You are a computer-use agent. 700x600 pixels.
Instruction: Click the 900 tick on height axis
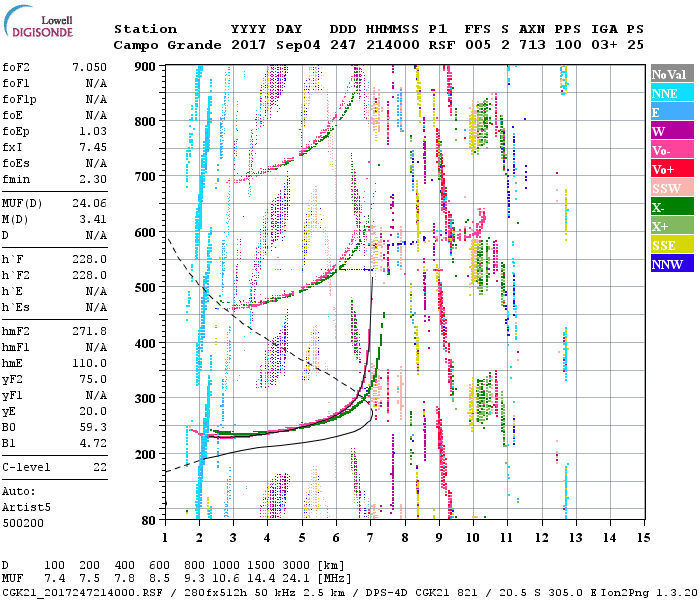pyautogui.click(x=146, y=66)
